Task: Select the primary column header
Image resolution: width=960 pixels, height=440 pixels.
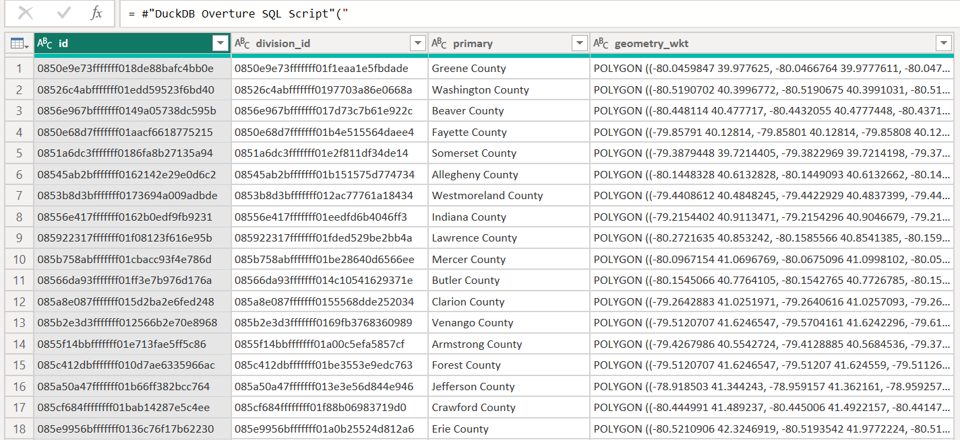Action: pos(500,43)
